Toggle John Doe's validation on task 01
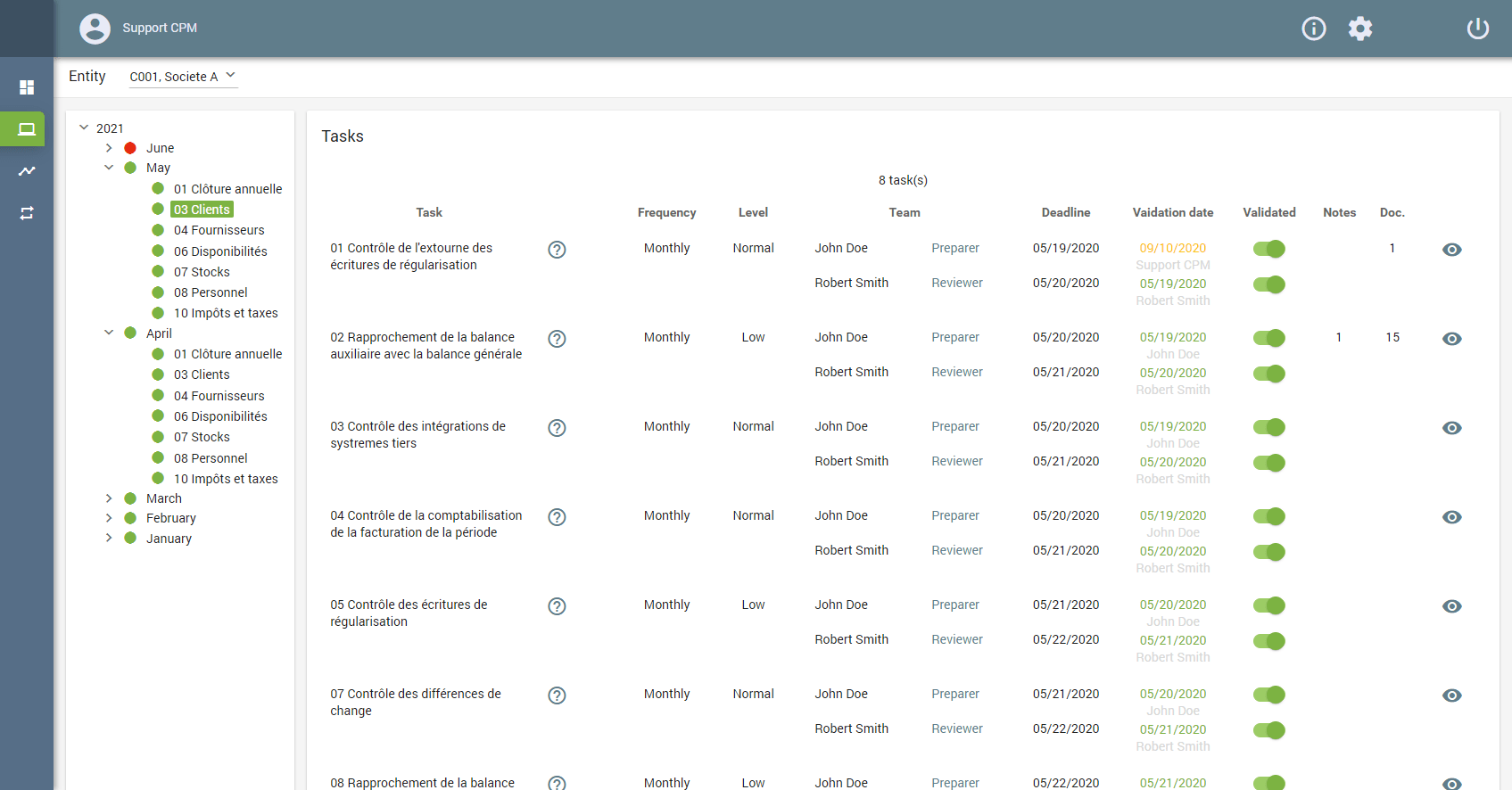Viewport: 1512px width, 790px height. (x=1268, y=249)
